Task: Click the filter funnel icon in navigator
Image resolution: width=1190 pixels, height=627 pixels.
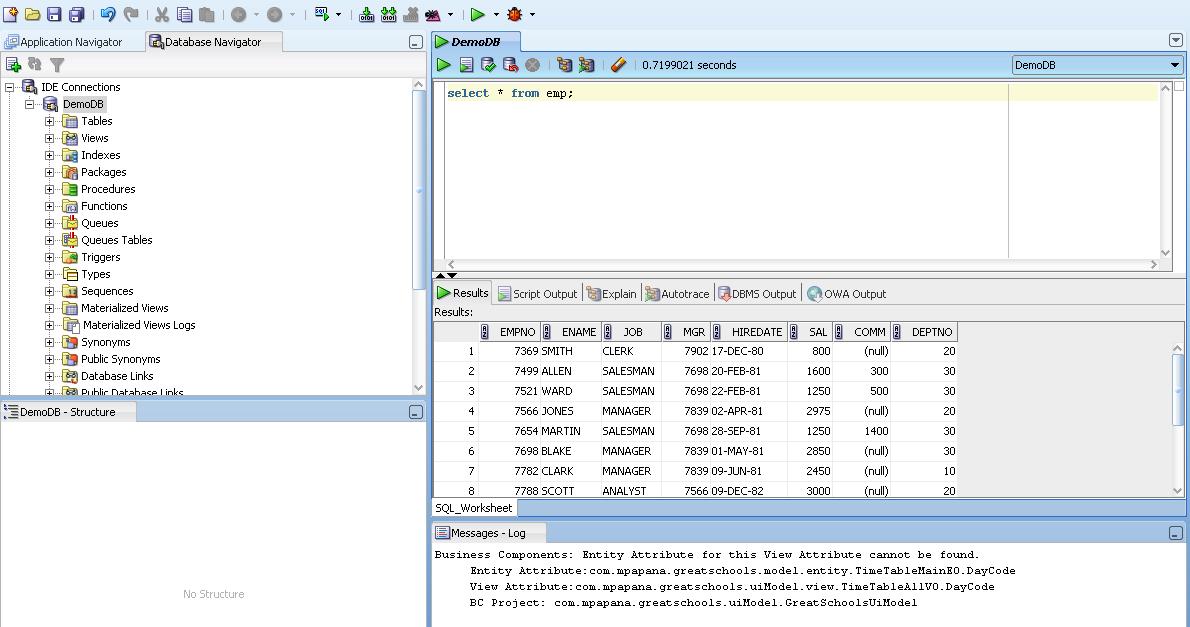Action: pyautogui.click(x=57, y=65)
